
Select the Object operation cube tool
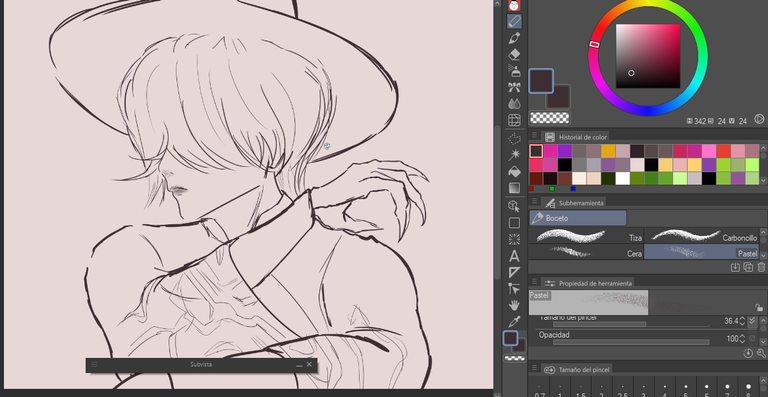click(x=514, y=206)
